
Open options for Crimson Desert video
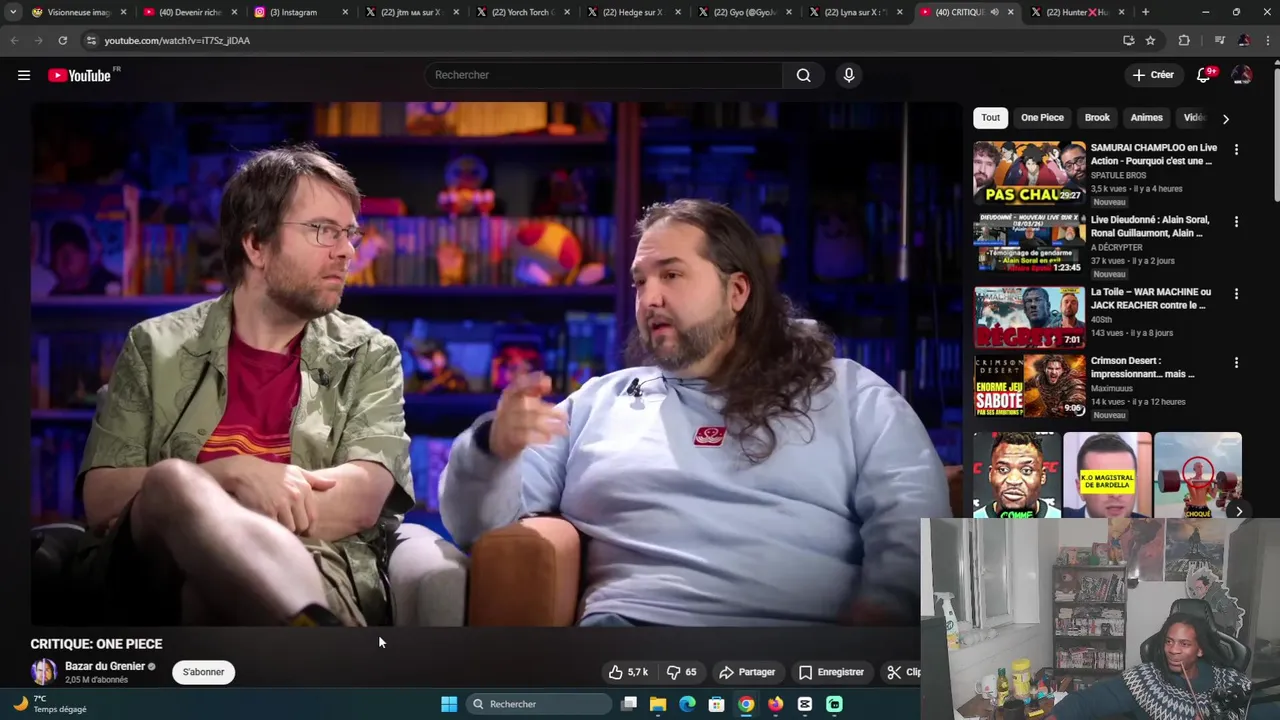(1236, 363)
